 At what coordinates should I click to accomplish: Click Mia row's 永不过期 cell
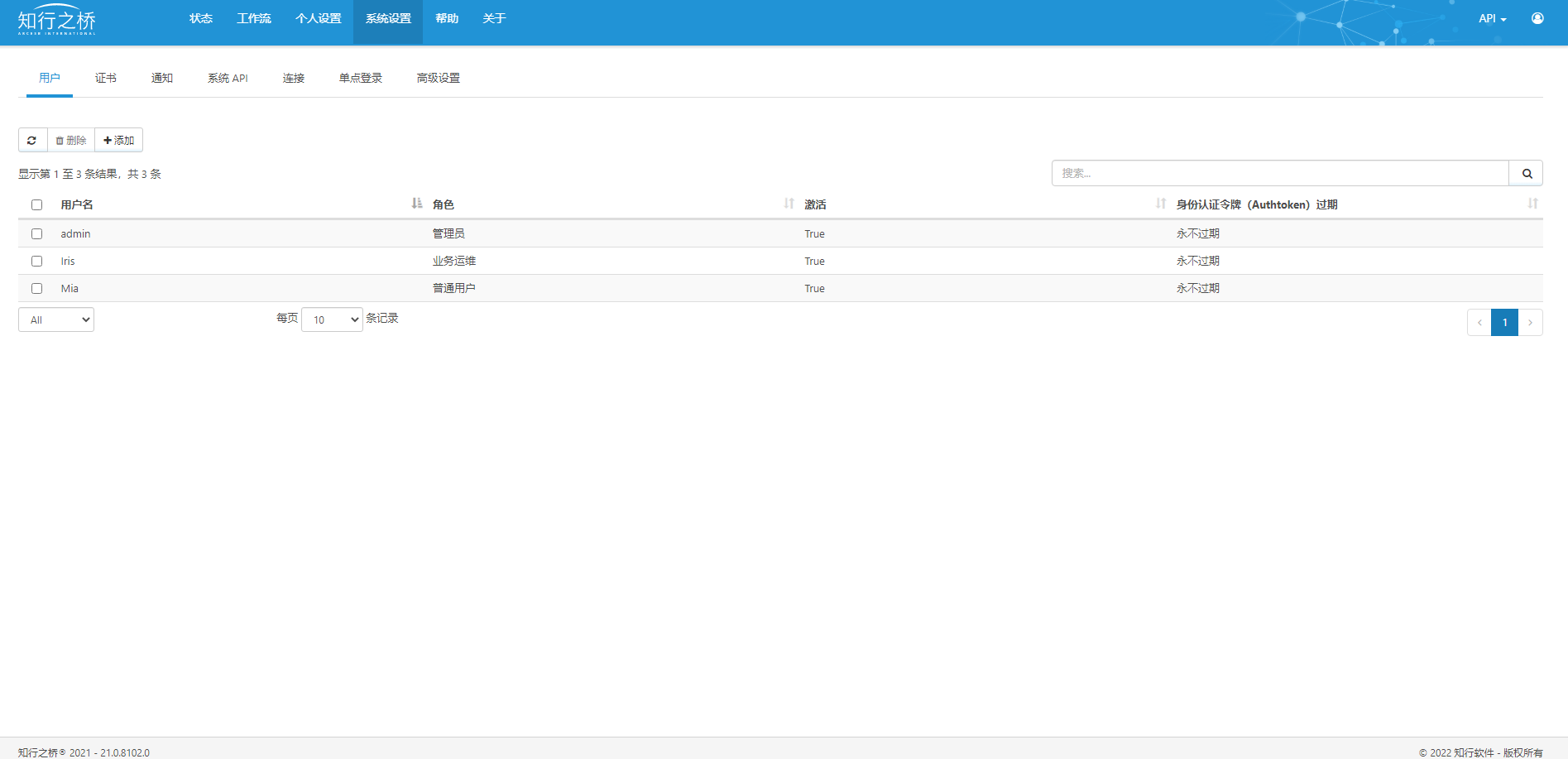point(1198,288)
